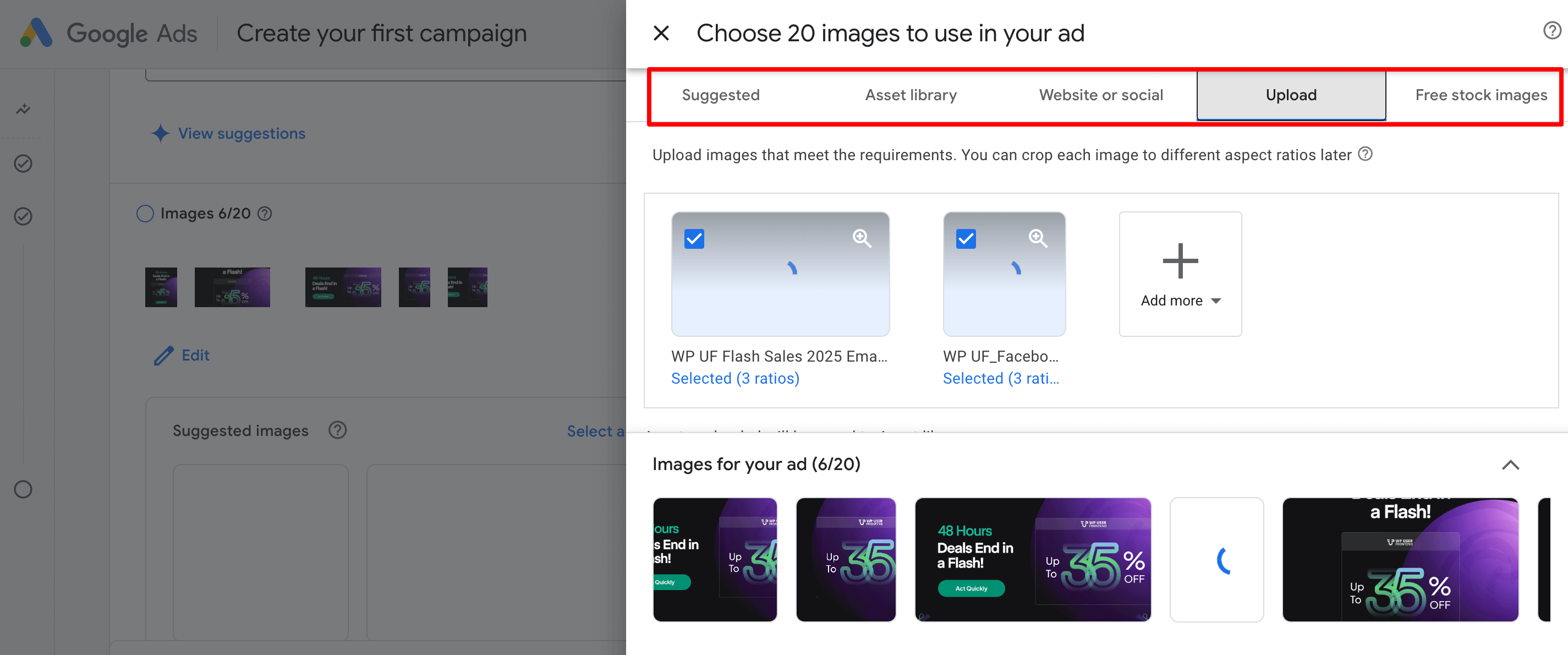Click first completed step checkmark in sidebar

tap(23, 164)
